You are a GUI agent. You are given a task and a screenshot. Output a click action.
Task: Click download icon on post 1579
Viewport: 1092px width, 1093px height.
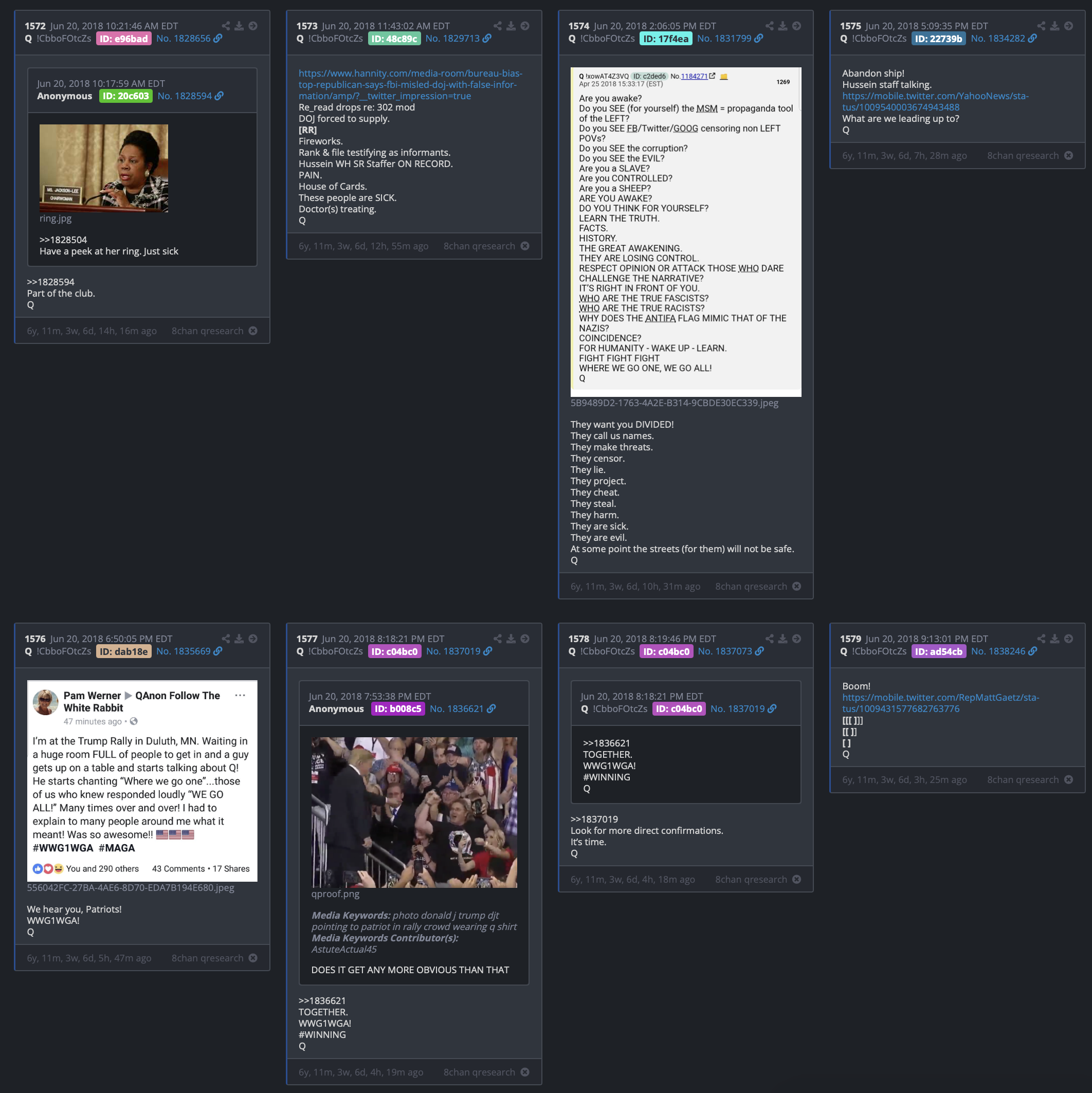pyautogui.click(x=1054, y=639)
